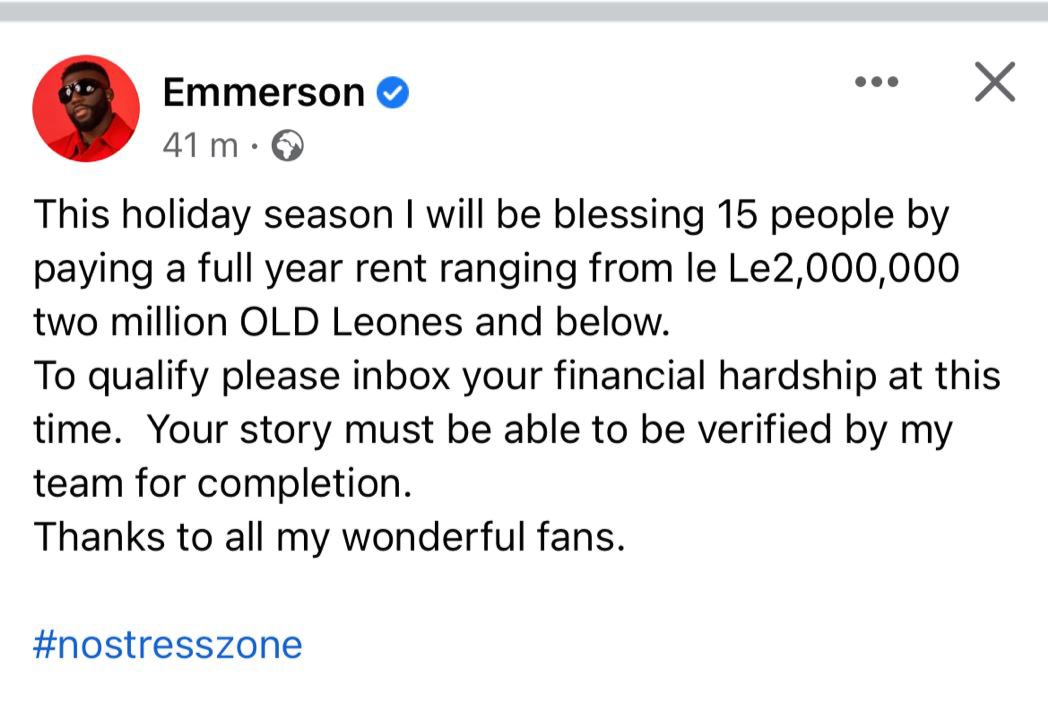Screen dimensions: 1048x703
Task: Click the blue verified badge beside Emmerson
Action: pos(392,94)
